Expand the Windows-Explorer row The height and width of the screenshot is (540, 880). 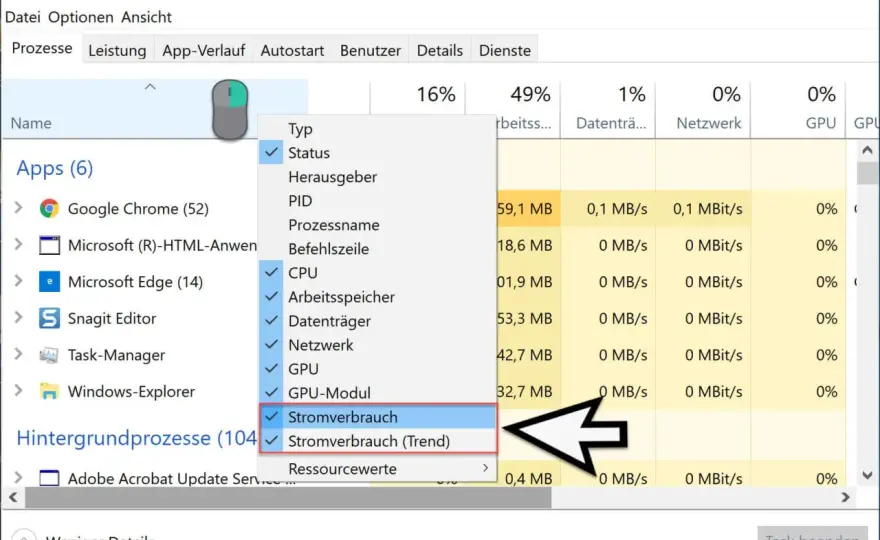pyautogui.click(x=19, y=391)
